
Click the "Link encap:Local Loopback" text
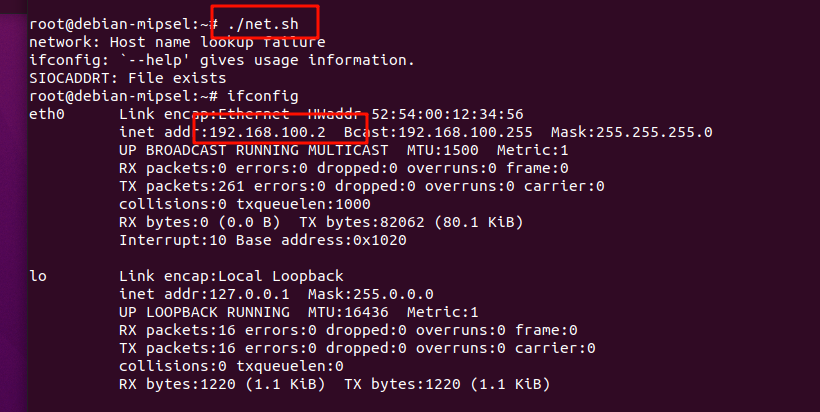(x=231, y=276)
